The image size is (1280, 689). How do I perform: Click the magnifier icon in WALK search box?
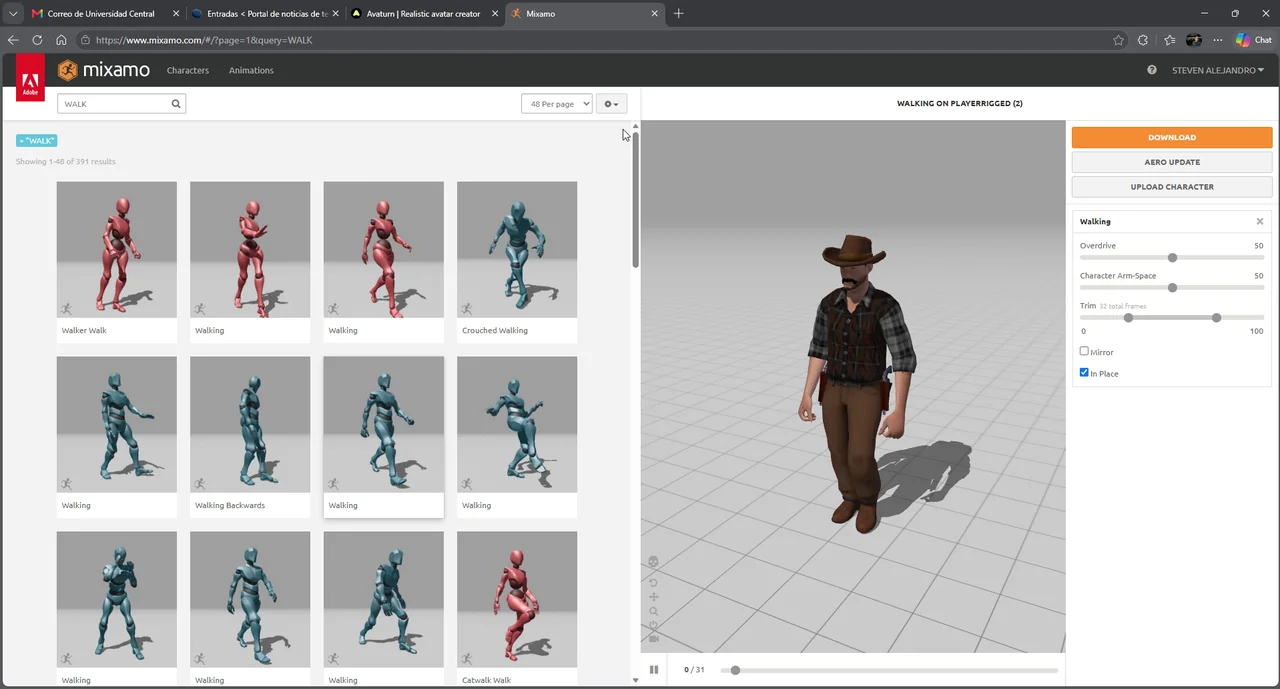[x=176, y=104]
